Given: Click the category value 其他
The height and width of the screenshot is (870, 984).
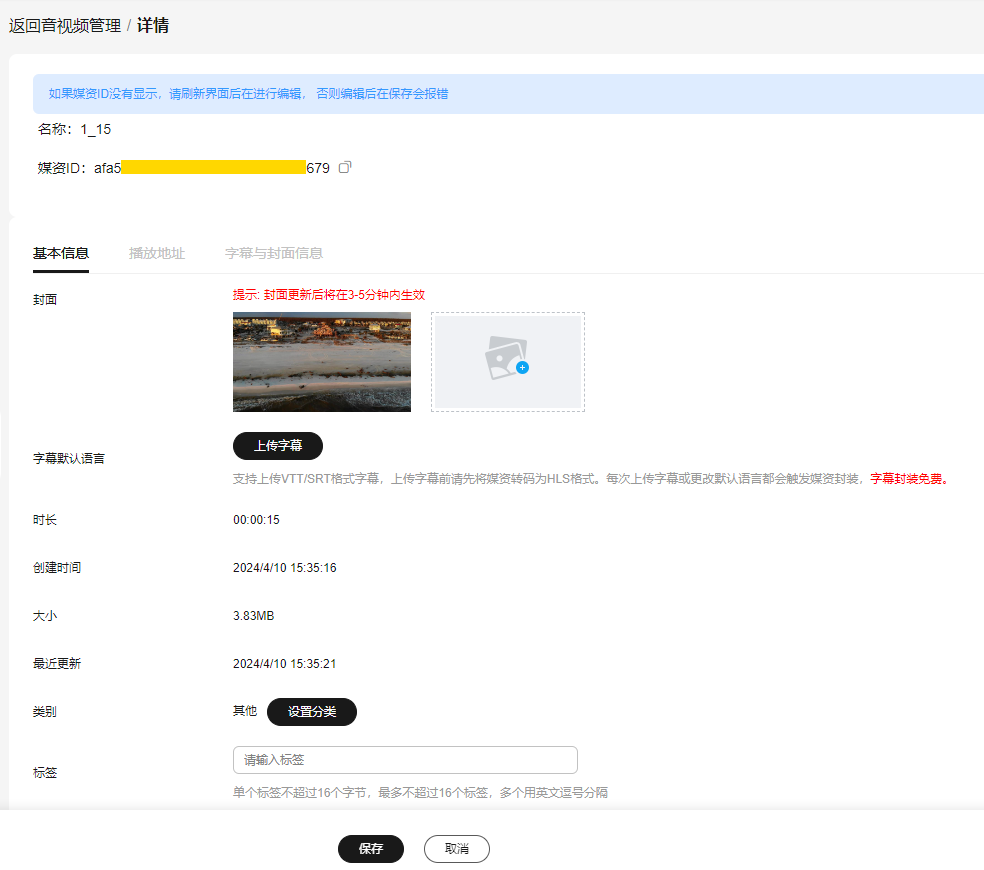Looking at the screenshot, I should 245,711.
